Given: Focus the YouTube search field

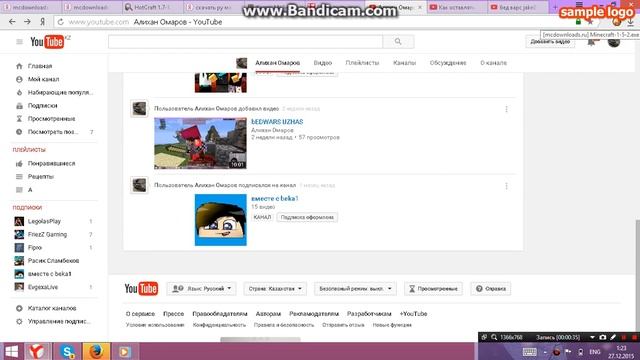Looking at the screenshot, I should 245,42.
